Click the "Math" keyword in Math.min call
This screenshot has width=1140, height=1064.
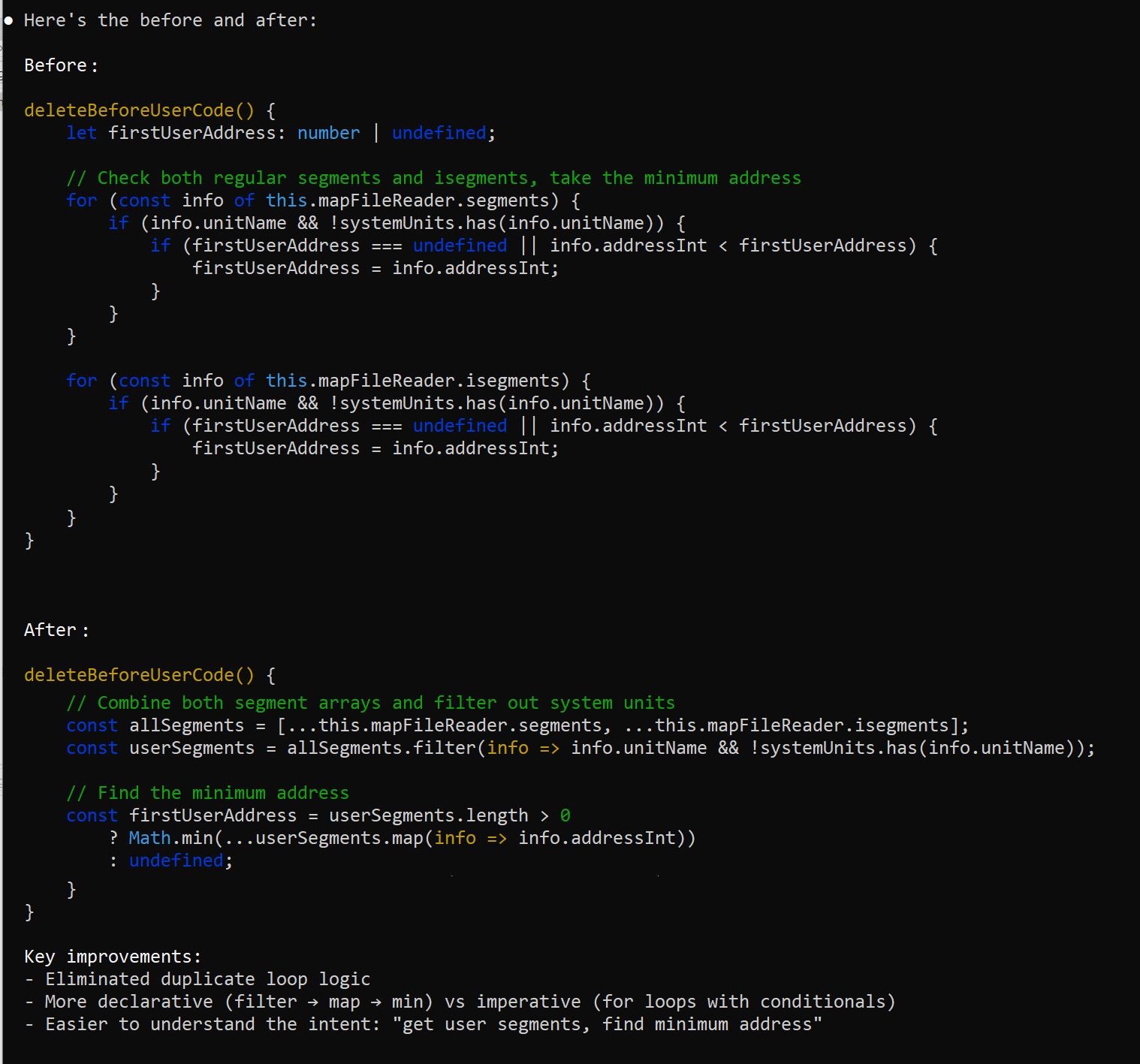[149, 839]
